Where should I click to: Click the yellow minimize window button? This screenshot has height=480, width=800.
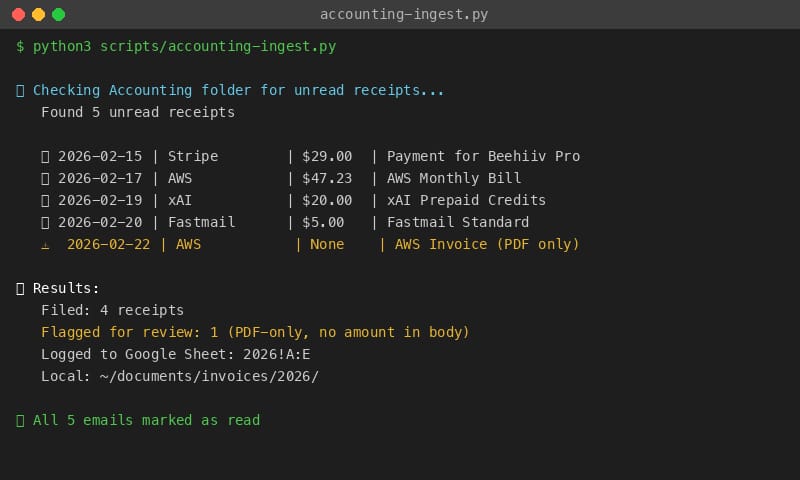[x=38, y=14]
